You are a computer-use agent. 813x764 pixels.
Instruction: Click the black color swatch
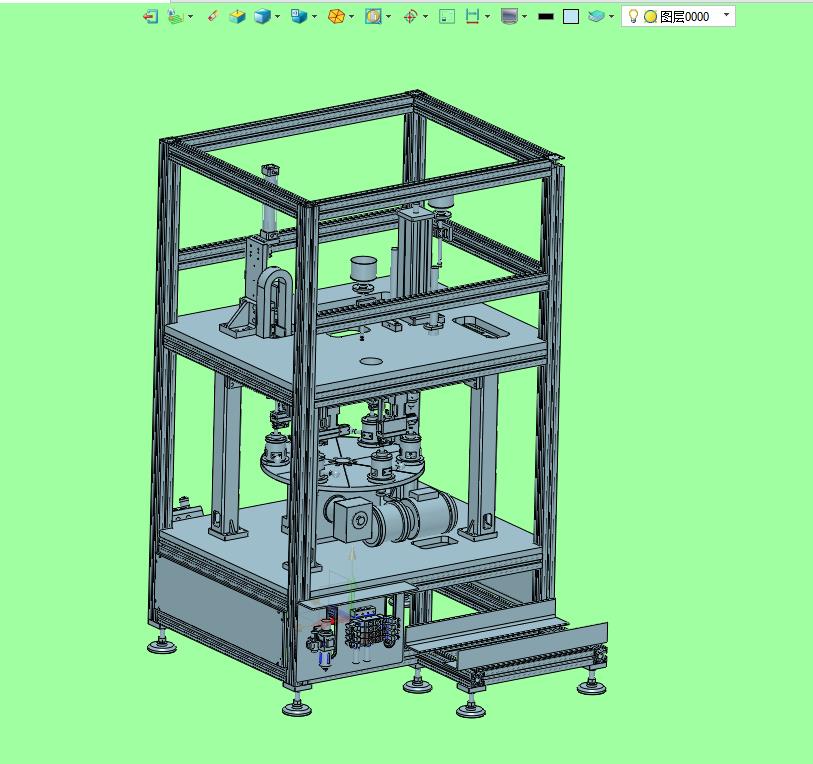tap(546, 17)
